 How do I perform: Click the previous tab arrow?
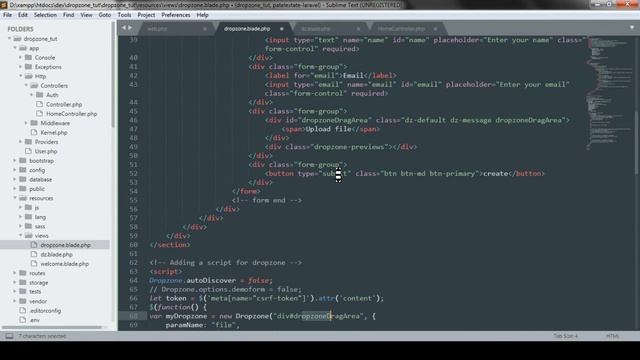pos(124,28)
